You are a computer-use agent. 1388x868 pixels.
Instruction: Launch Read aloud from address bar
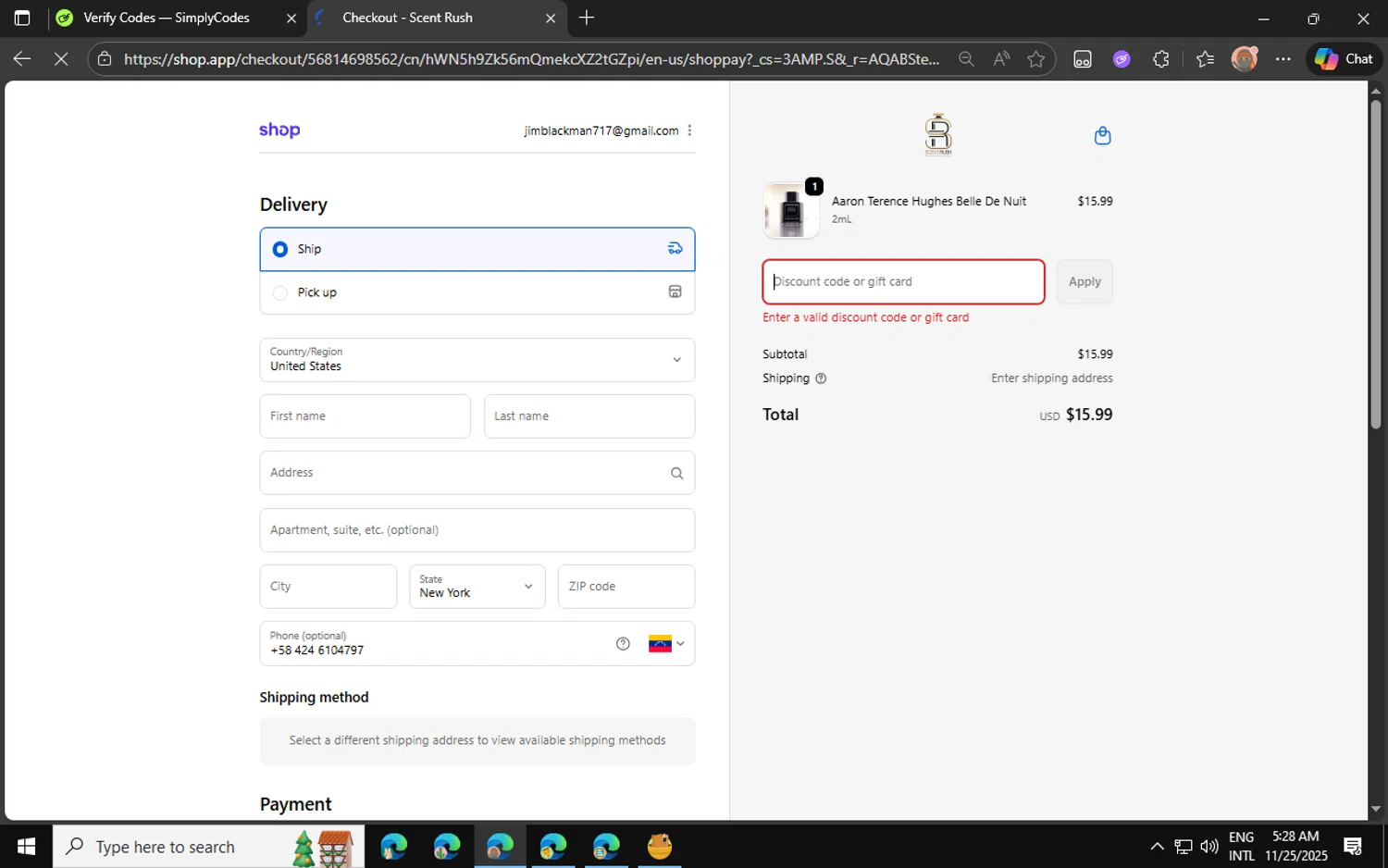point(1001,58)
